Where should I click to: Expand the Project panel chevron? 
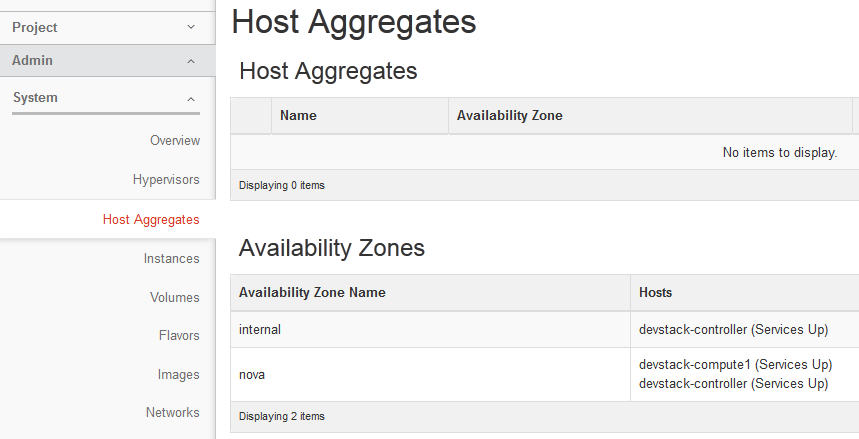[x=191, y=27]
